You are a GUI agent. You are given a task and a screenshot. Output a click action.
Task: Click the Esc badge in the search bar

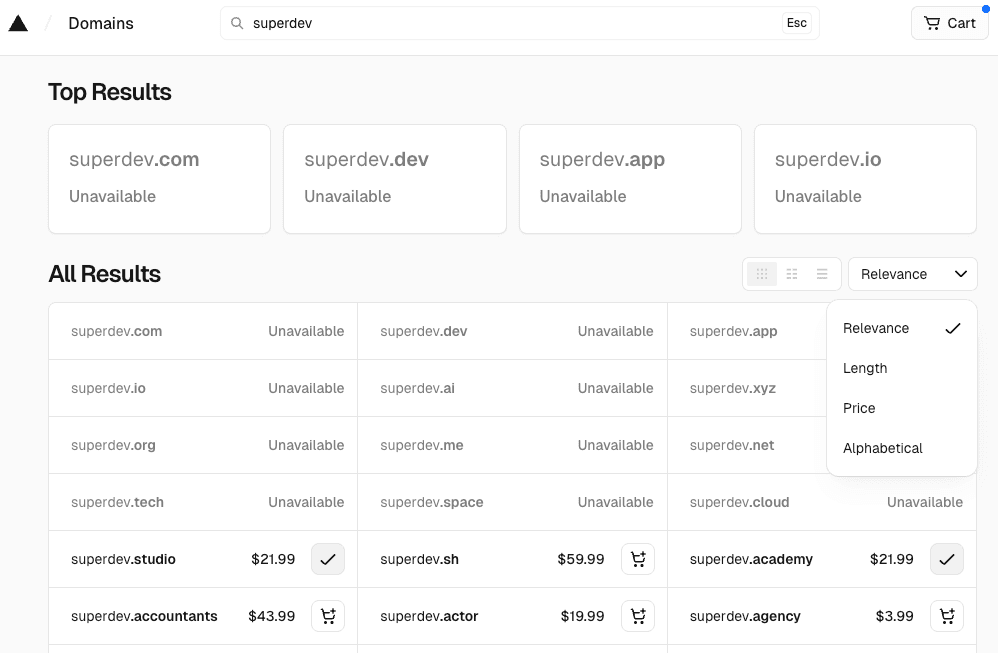click(x=797, y=22)
